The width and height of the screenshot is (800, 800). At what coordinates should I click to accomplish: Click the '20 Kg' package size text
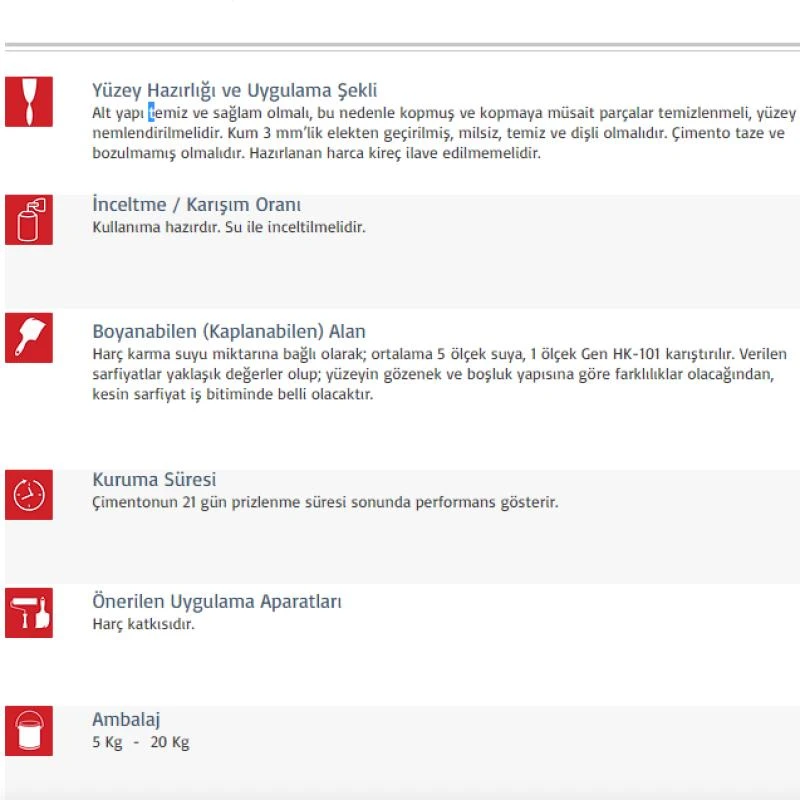click(169, 742)
